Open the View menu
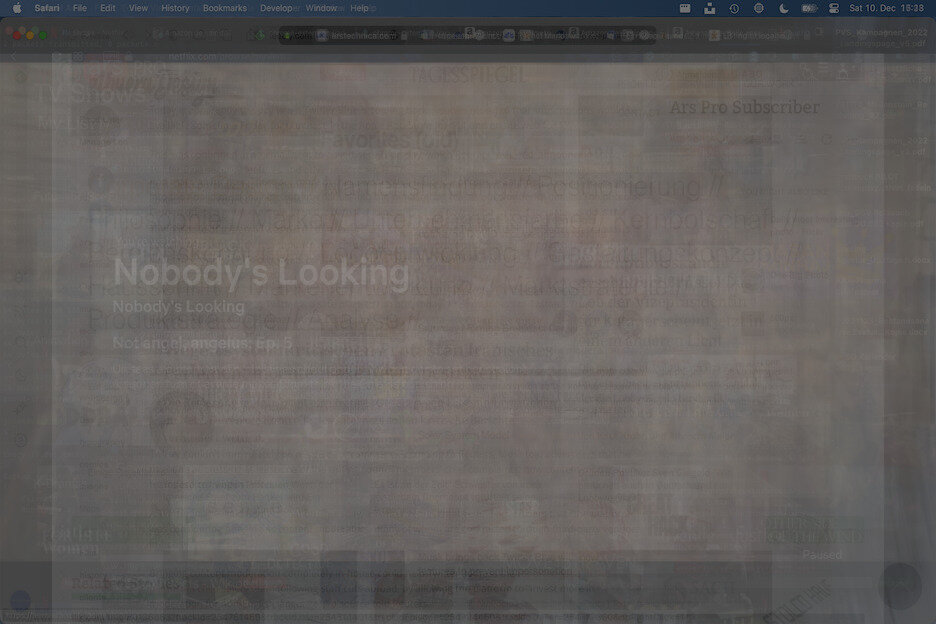Image resolution: width=936 pixels, height=624 pixels. coord(138,8)
